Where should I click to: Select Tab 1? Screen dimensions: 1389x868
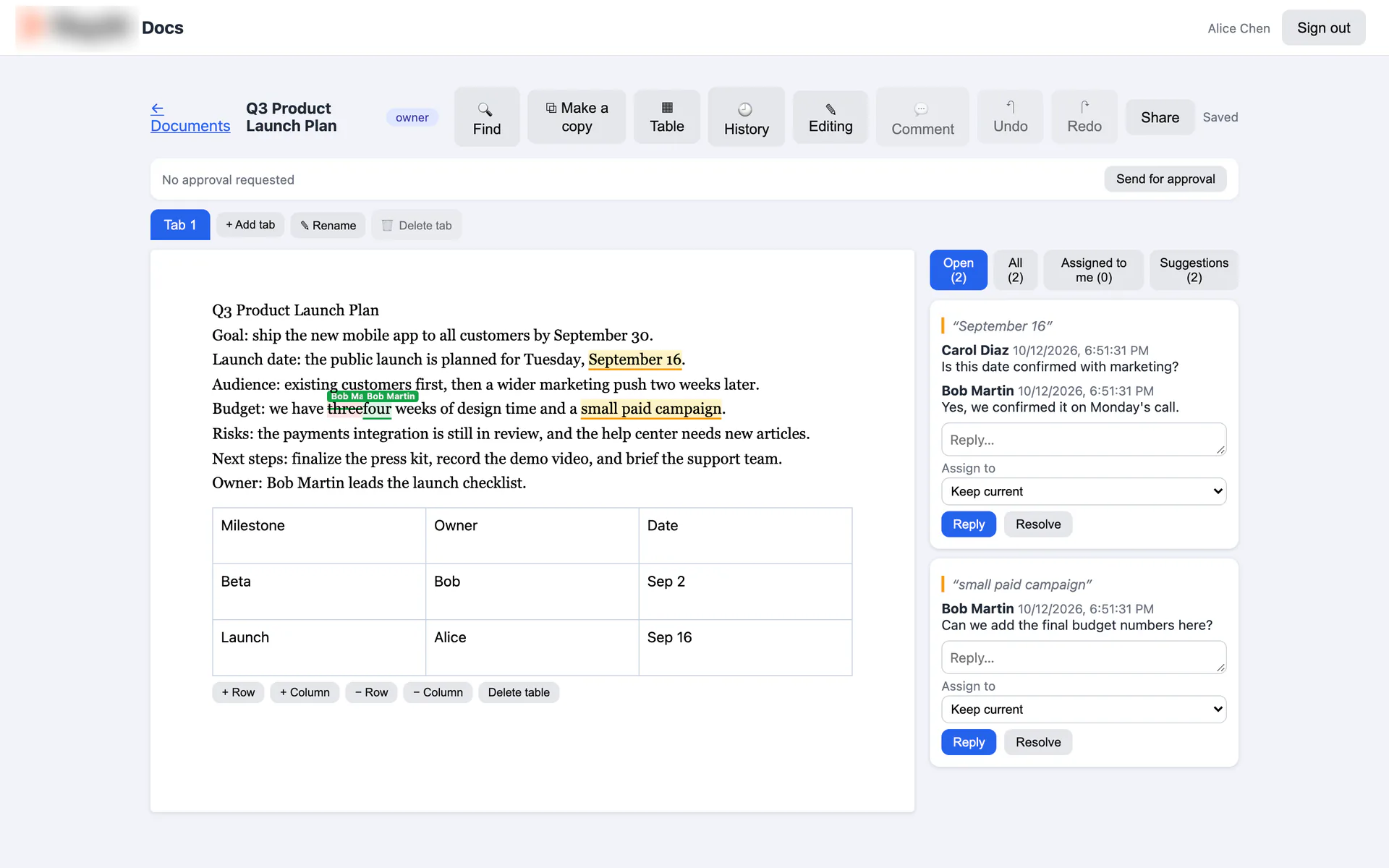[180, 225]
